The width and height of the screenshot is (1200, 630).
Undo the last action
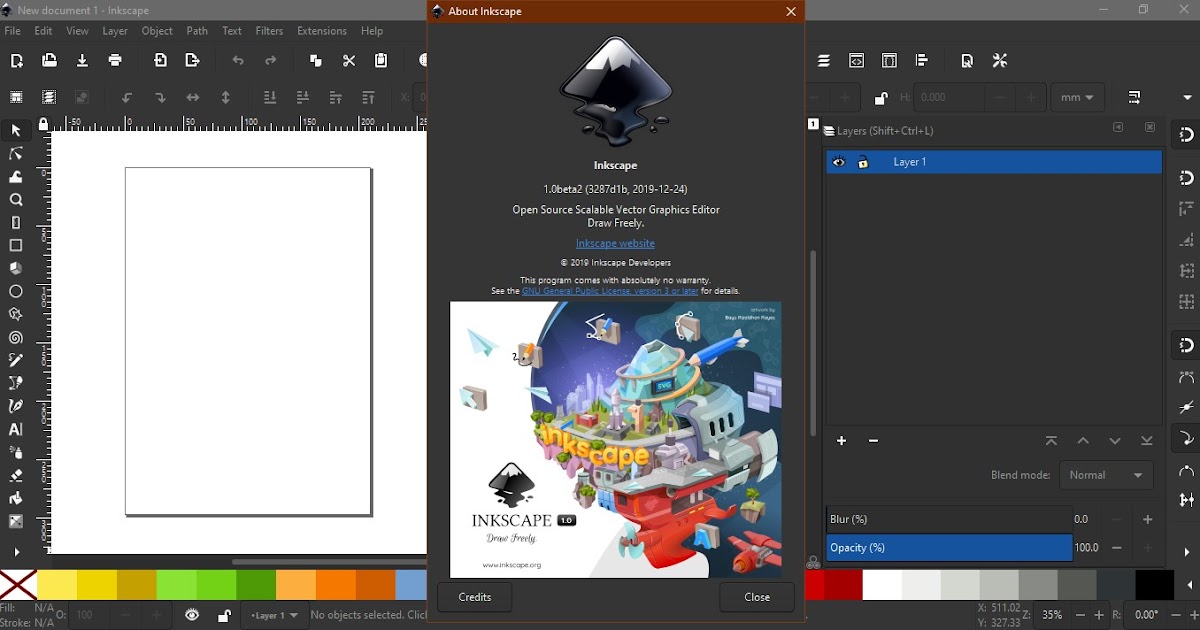238,61
